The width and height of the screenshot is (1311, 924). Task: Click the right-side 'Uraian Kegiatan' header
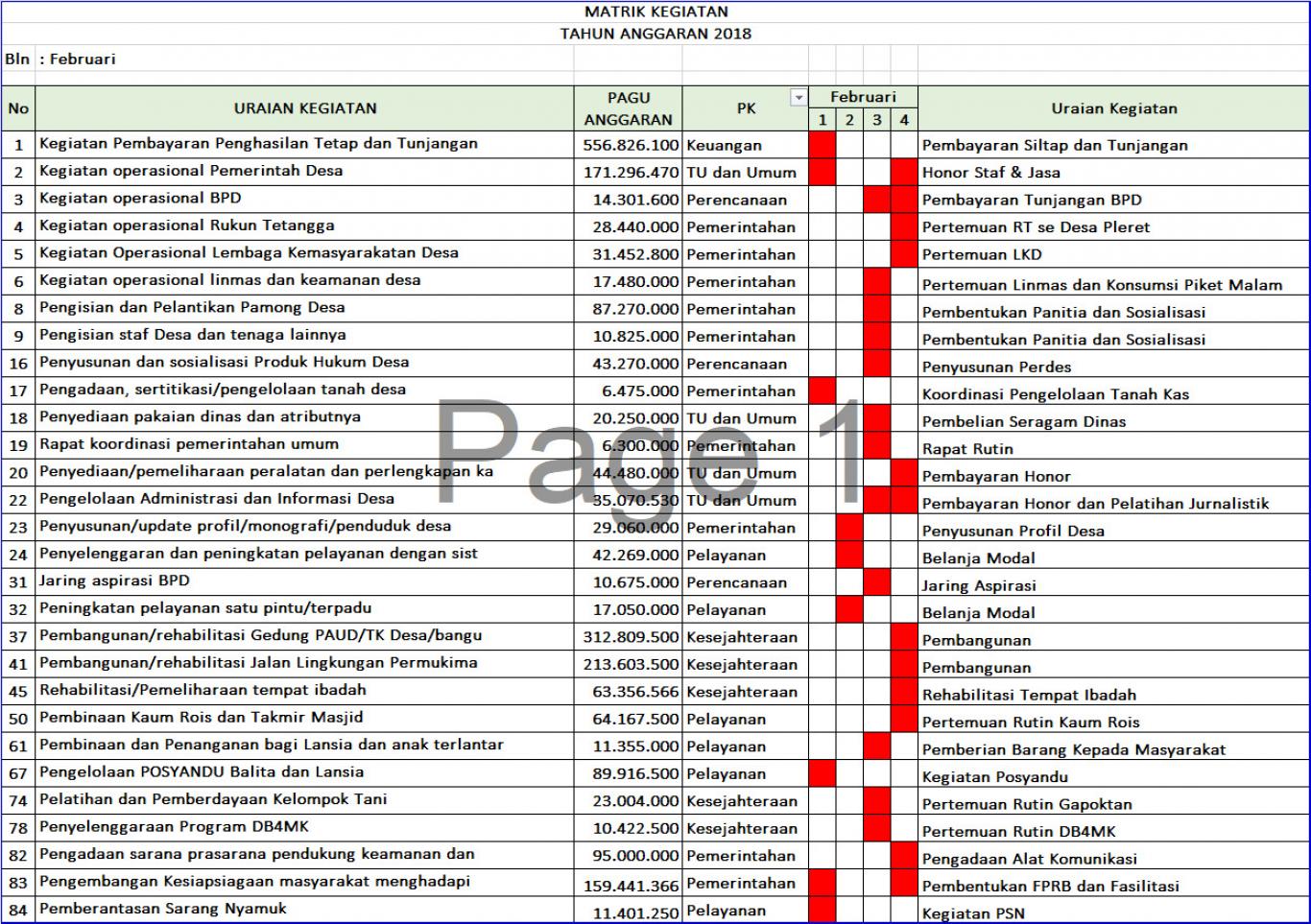click(1113, 108)
